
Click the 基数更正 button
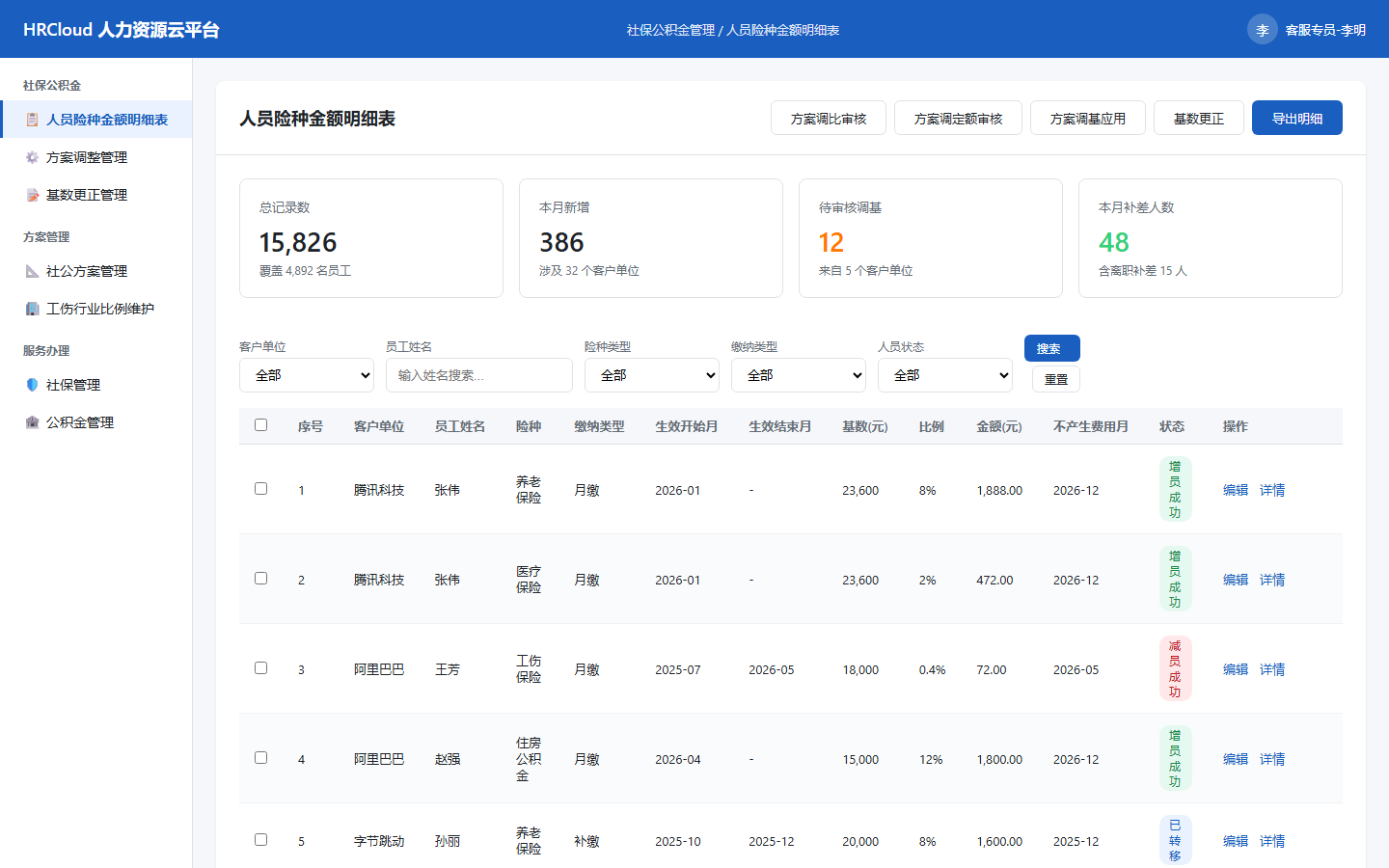[1199, 118]
